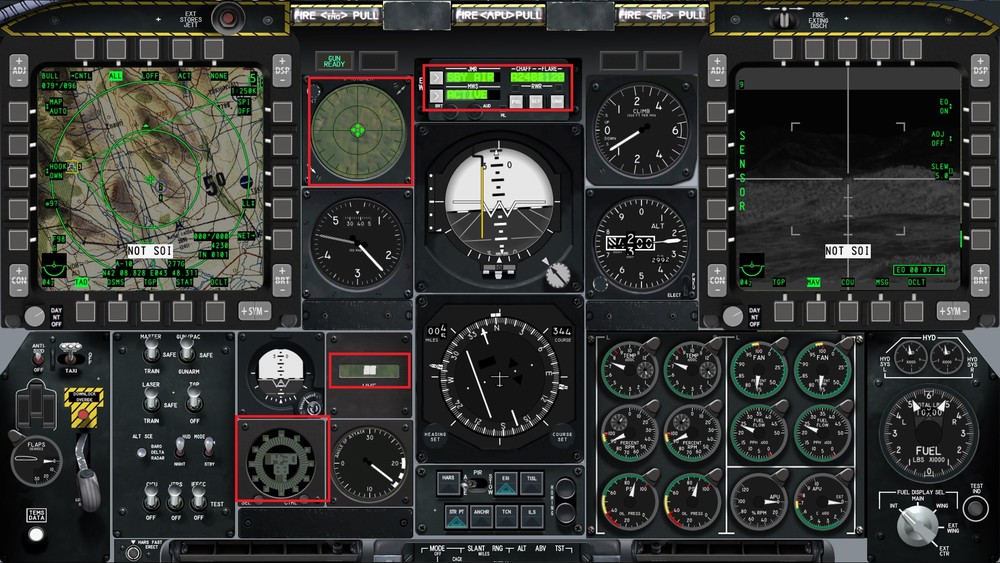Turn the right MFCD DAY/NT/OFF knob
This screenshot has width=1000, height=563.
point(732,316)
